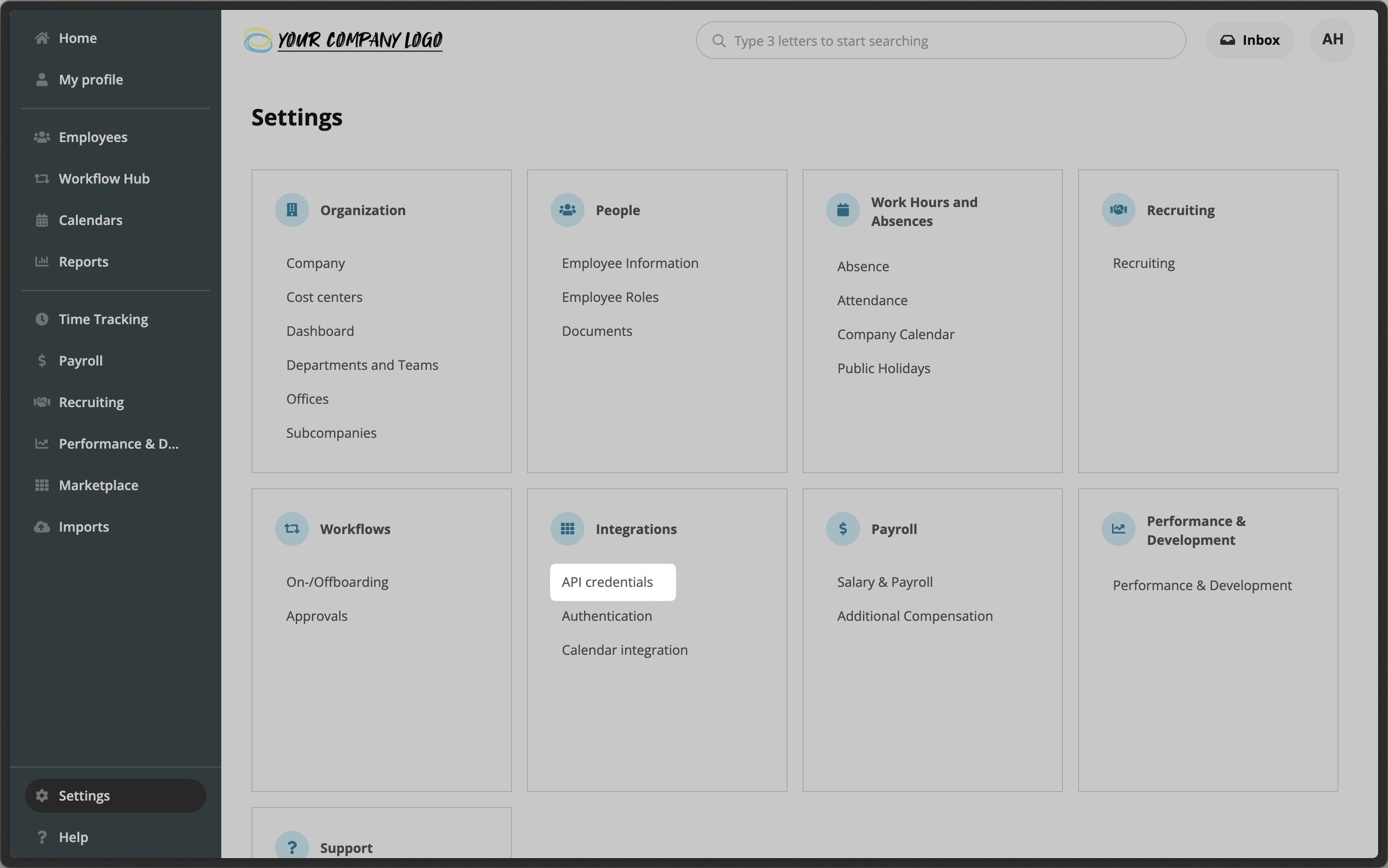Select the Settings item in sidebar
This screenshot has width=1388, height=868.
pos(115,796)
